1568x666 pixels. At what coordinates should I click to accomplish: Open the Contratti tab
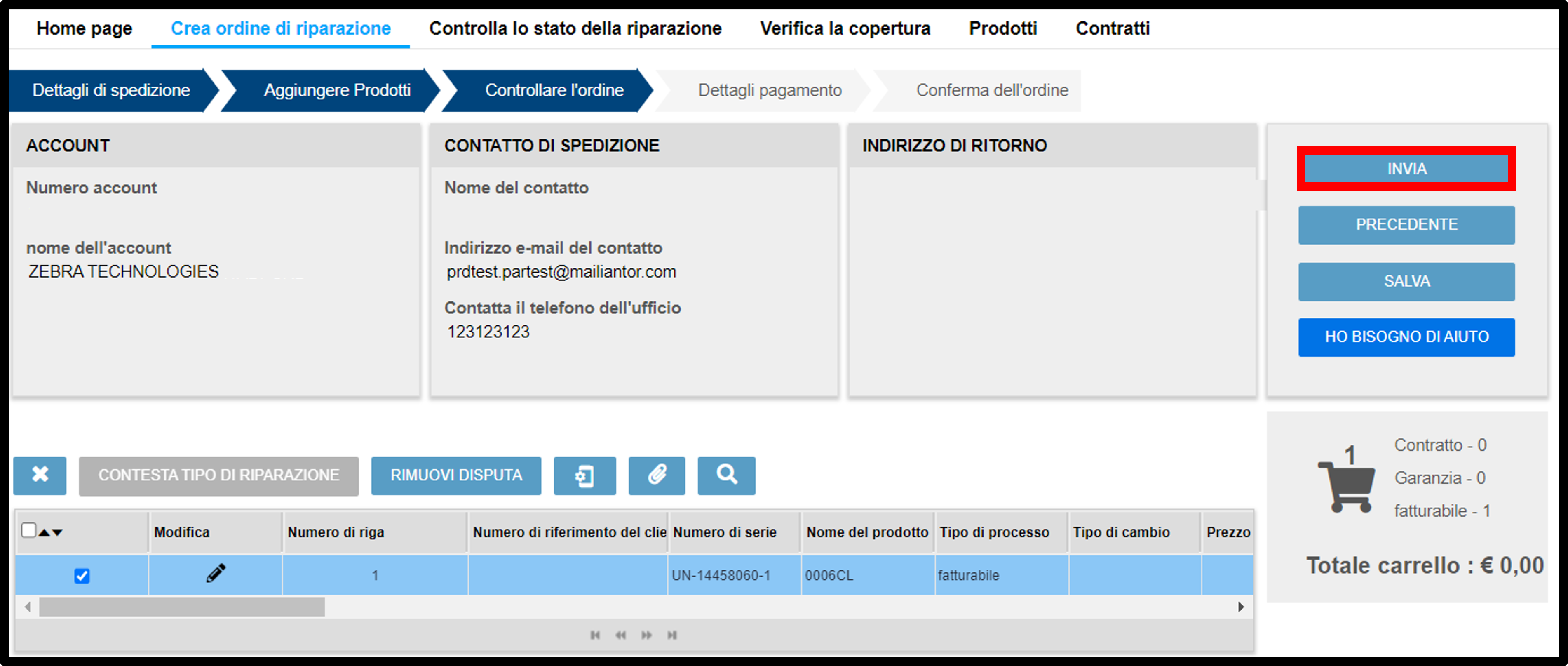[1112, 28]
